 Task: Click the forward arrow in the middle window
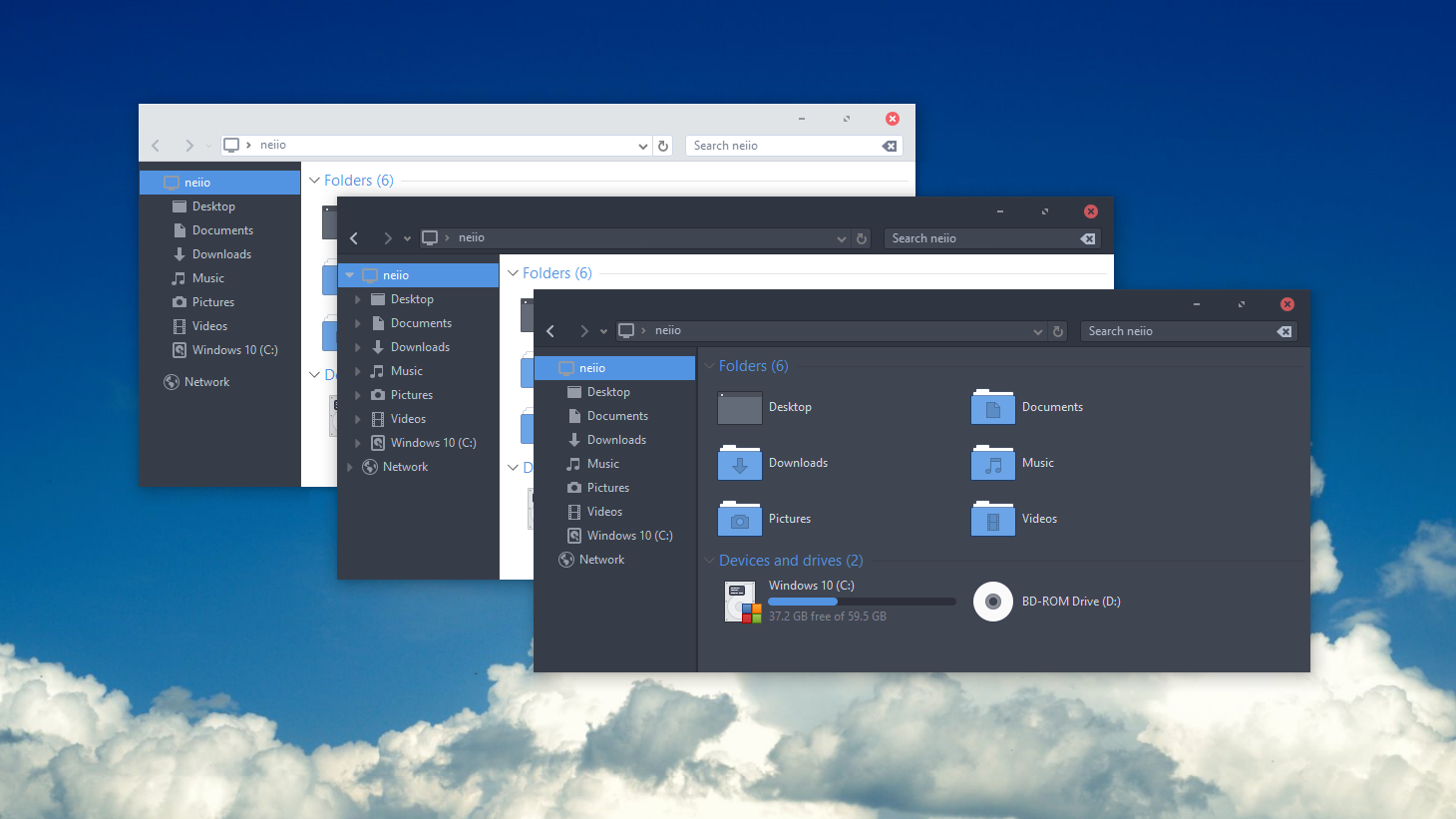pyautogui.click(x=388, y=238)
